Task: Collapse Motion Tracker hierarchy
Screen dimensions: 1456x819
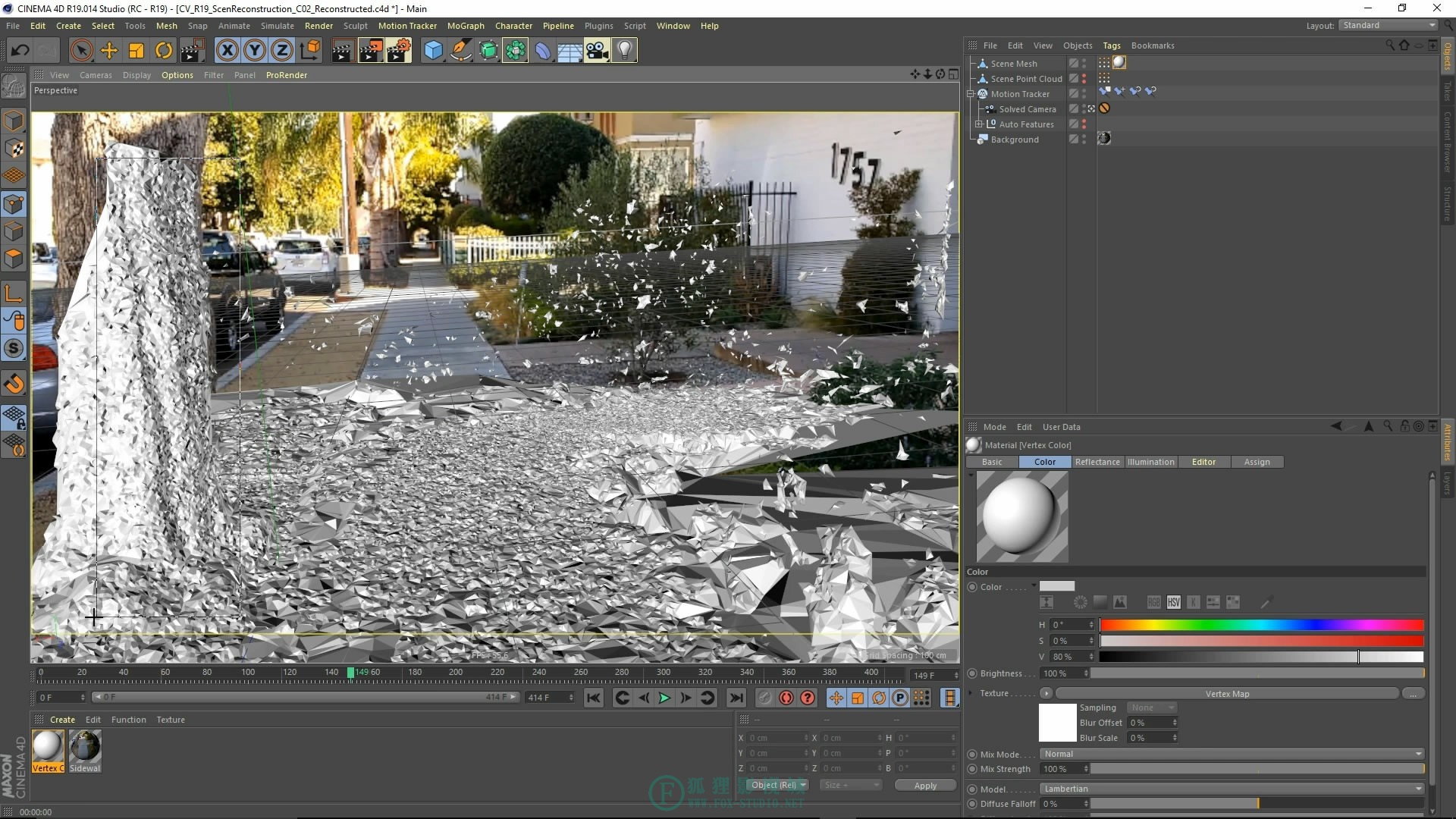Action: [970, 94]
